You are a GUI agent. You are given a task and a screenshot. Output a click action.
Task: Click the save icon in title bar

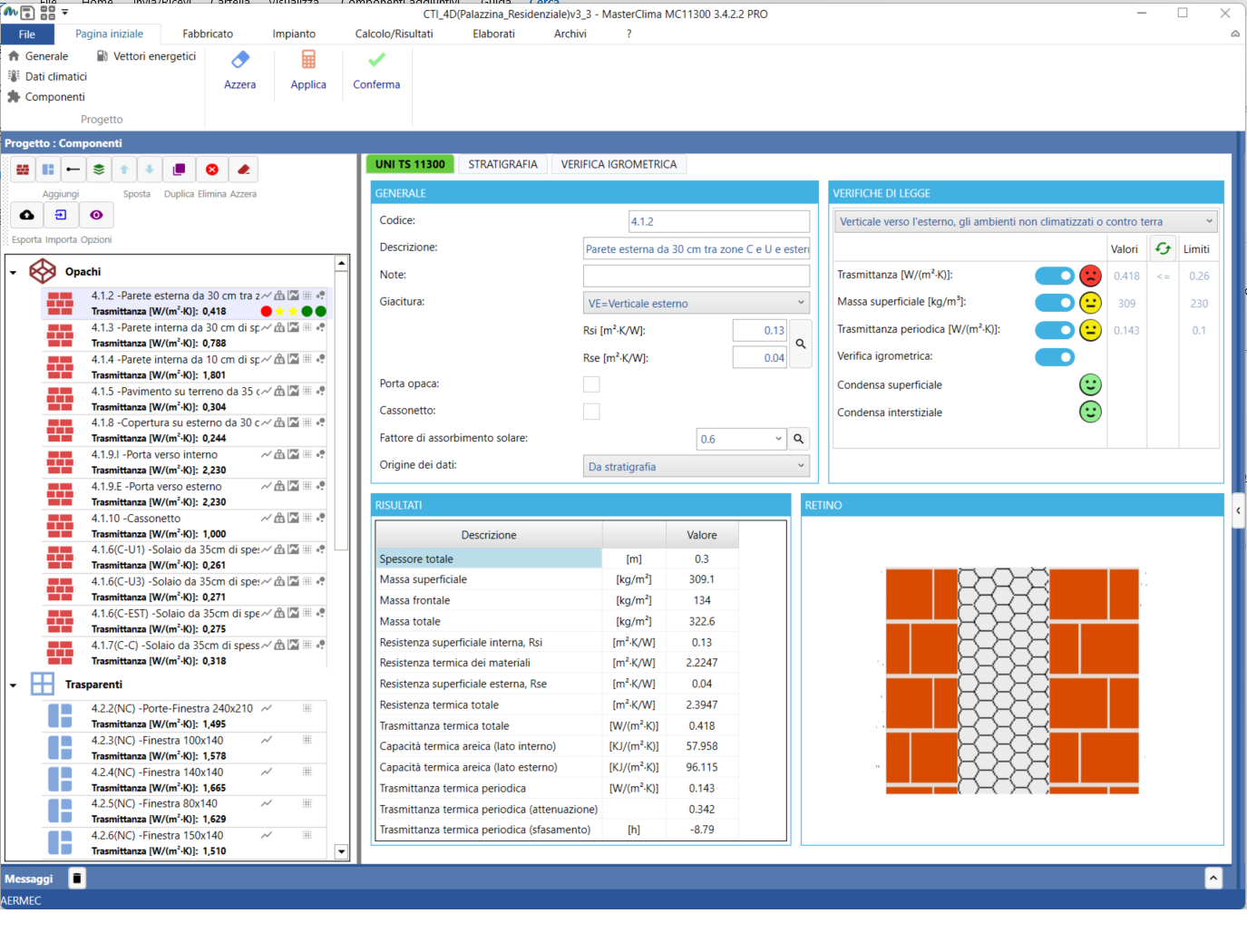[x=28, y=13]
